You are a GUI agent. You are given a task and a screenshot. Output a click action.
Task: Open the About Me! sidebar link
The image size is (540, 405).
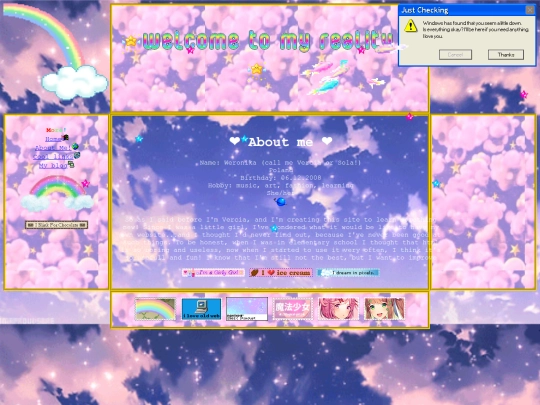point(53,148)
